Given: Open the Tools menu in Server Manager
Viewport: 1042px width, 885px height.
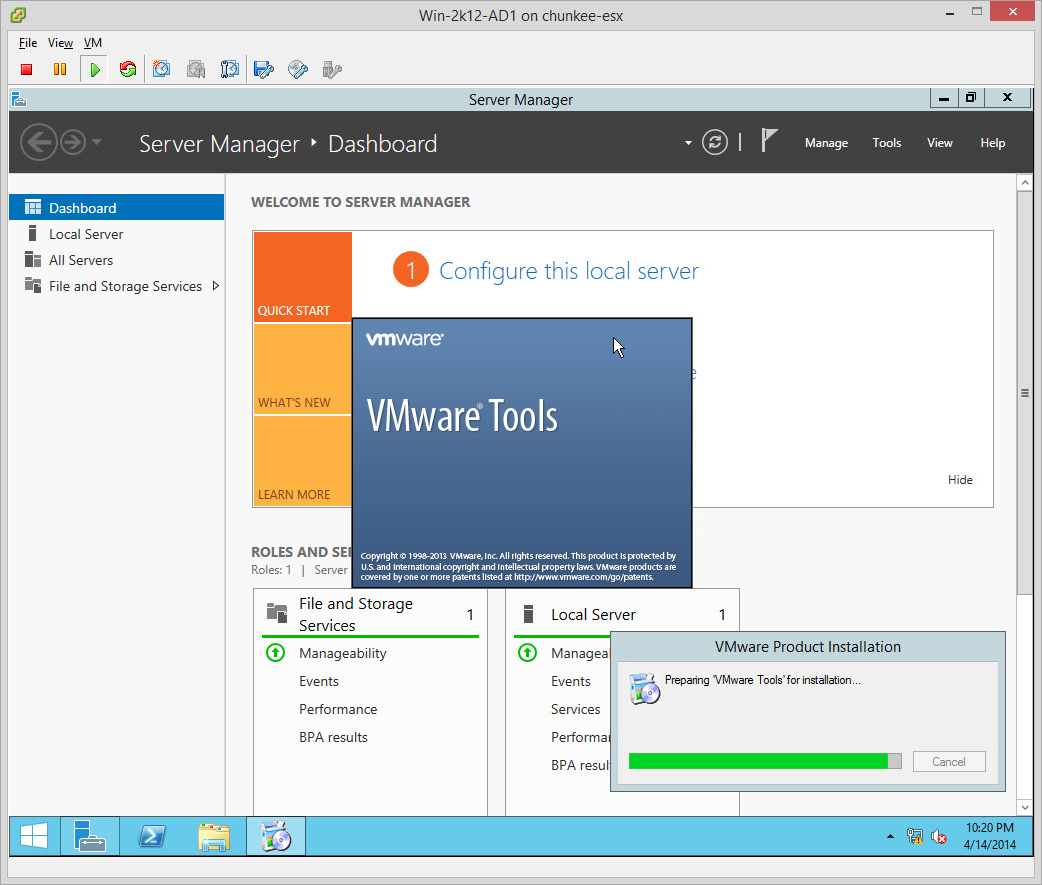Looking at the screenshot, I should click(x=886, y=143).
